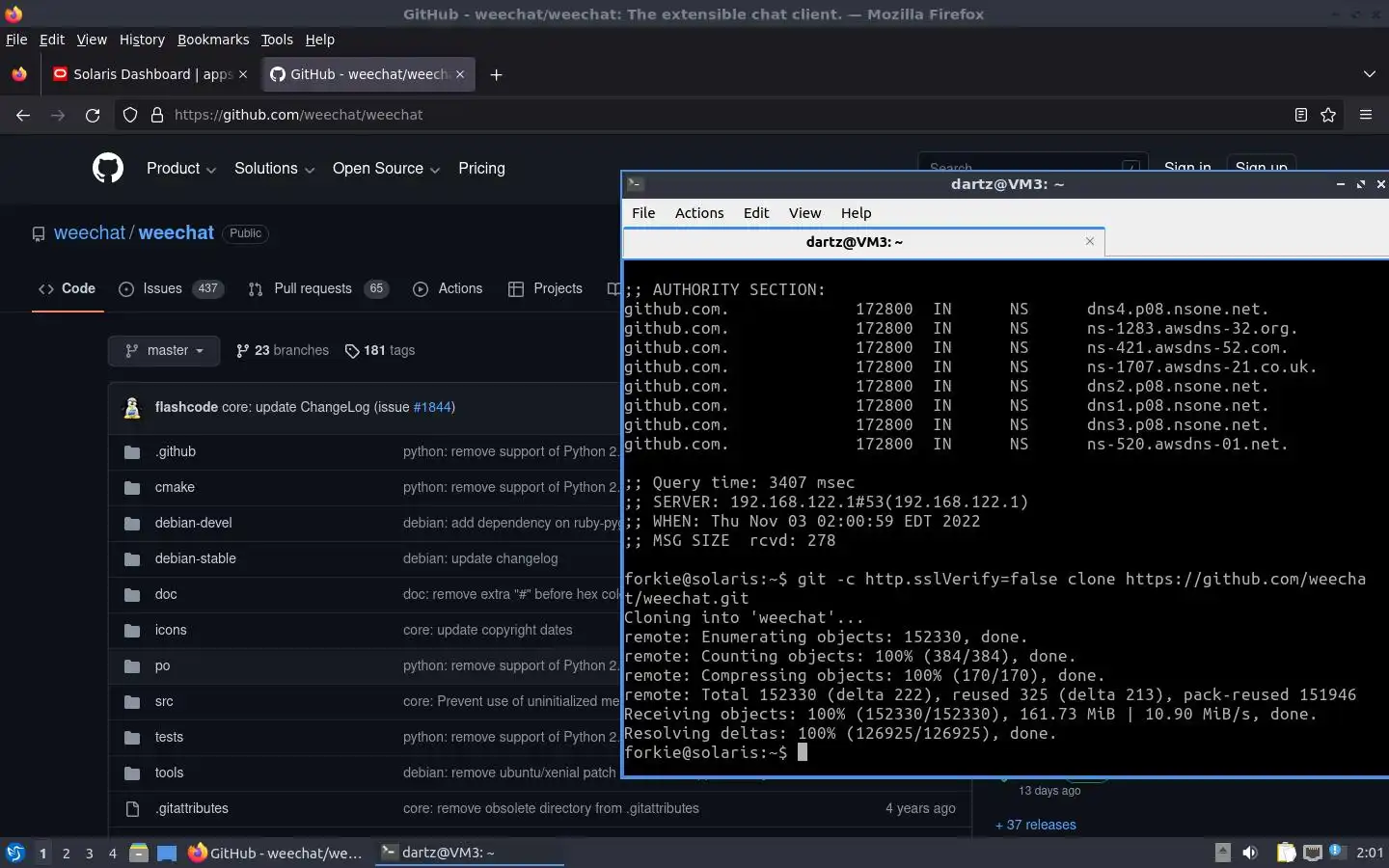Open issue #1844 link
Screen dimensions: 1389x868
click(x=432, y=407)
